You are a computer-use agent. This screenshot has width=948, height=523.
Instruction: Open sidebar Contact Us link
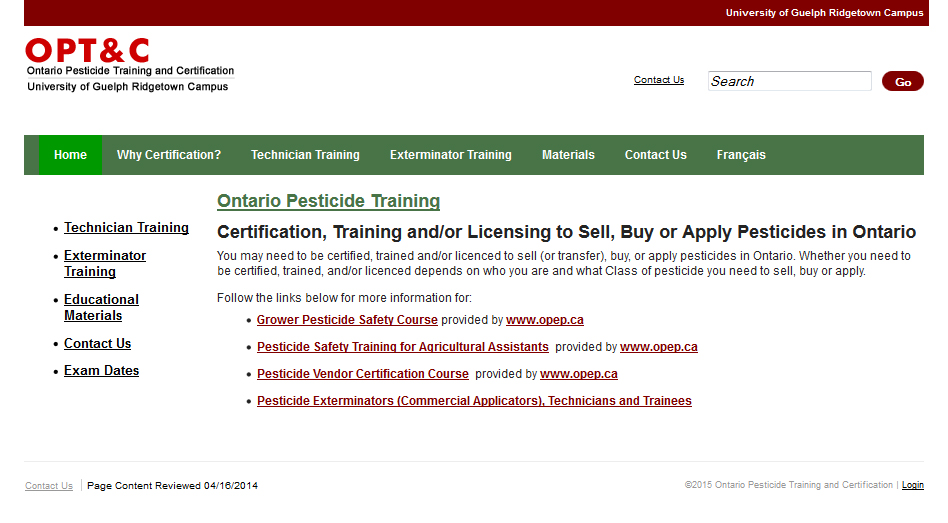(x=97, y=343)
